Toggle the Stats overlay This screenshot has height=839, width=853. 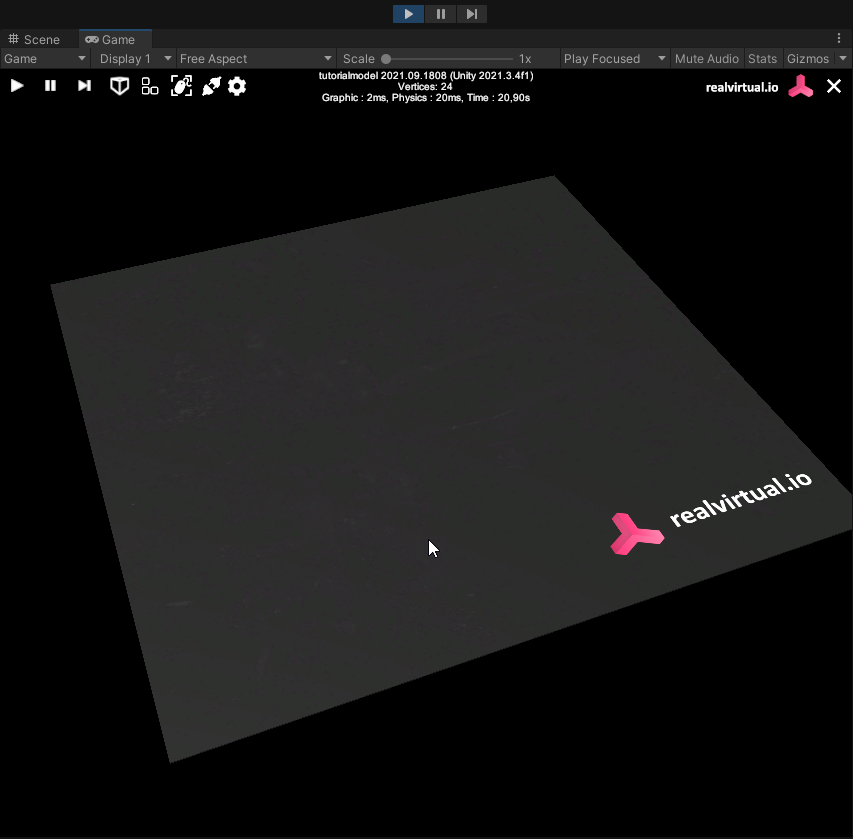coord(762,59)
